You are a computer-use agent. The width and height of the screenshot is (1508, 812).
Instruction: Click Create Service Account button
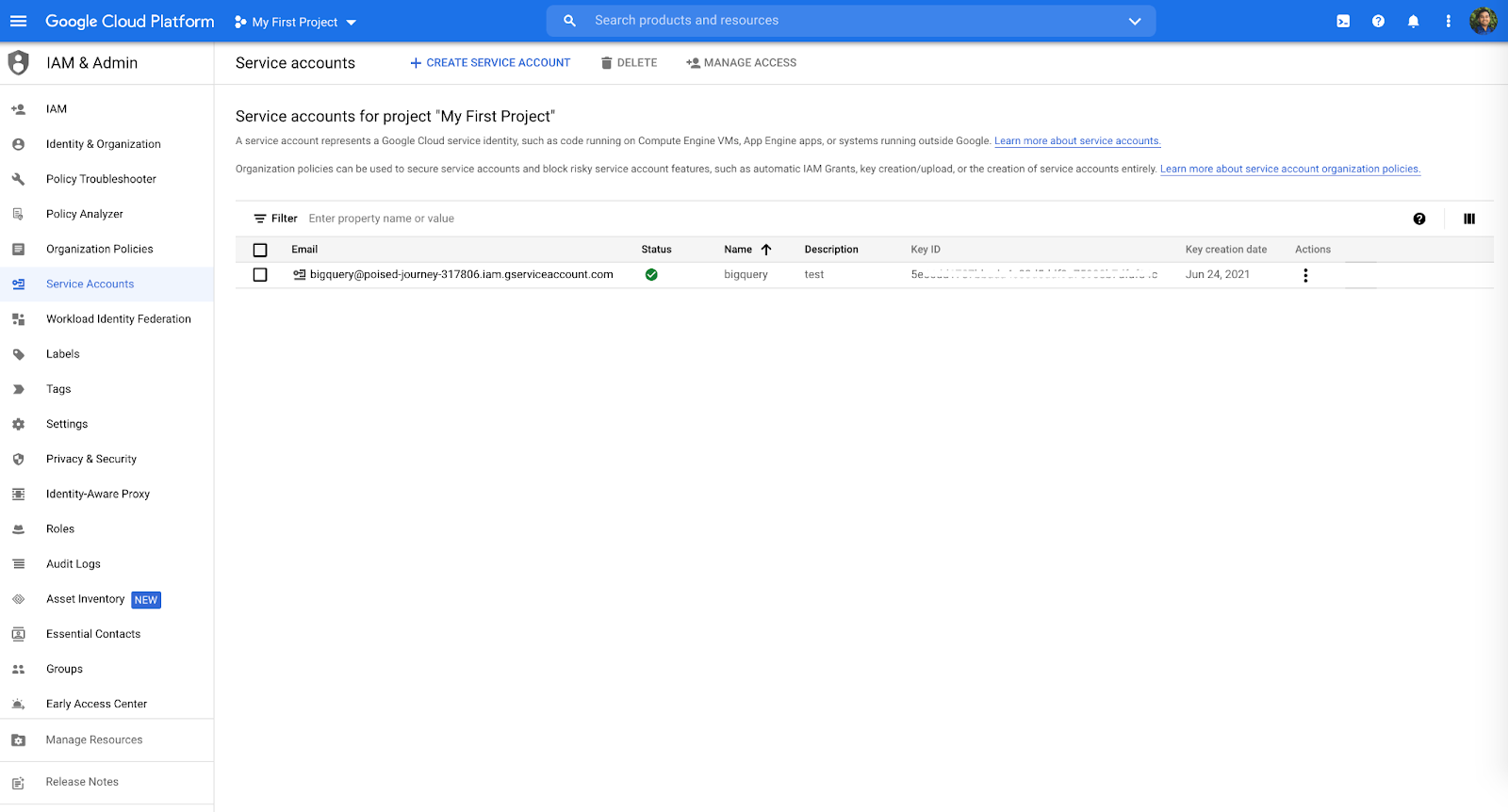(x=490, y=63)
